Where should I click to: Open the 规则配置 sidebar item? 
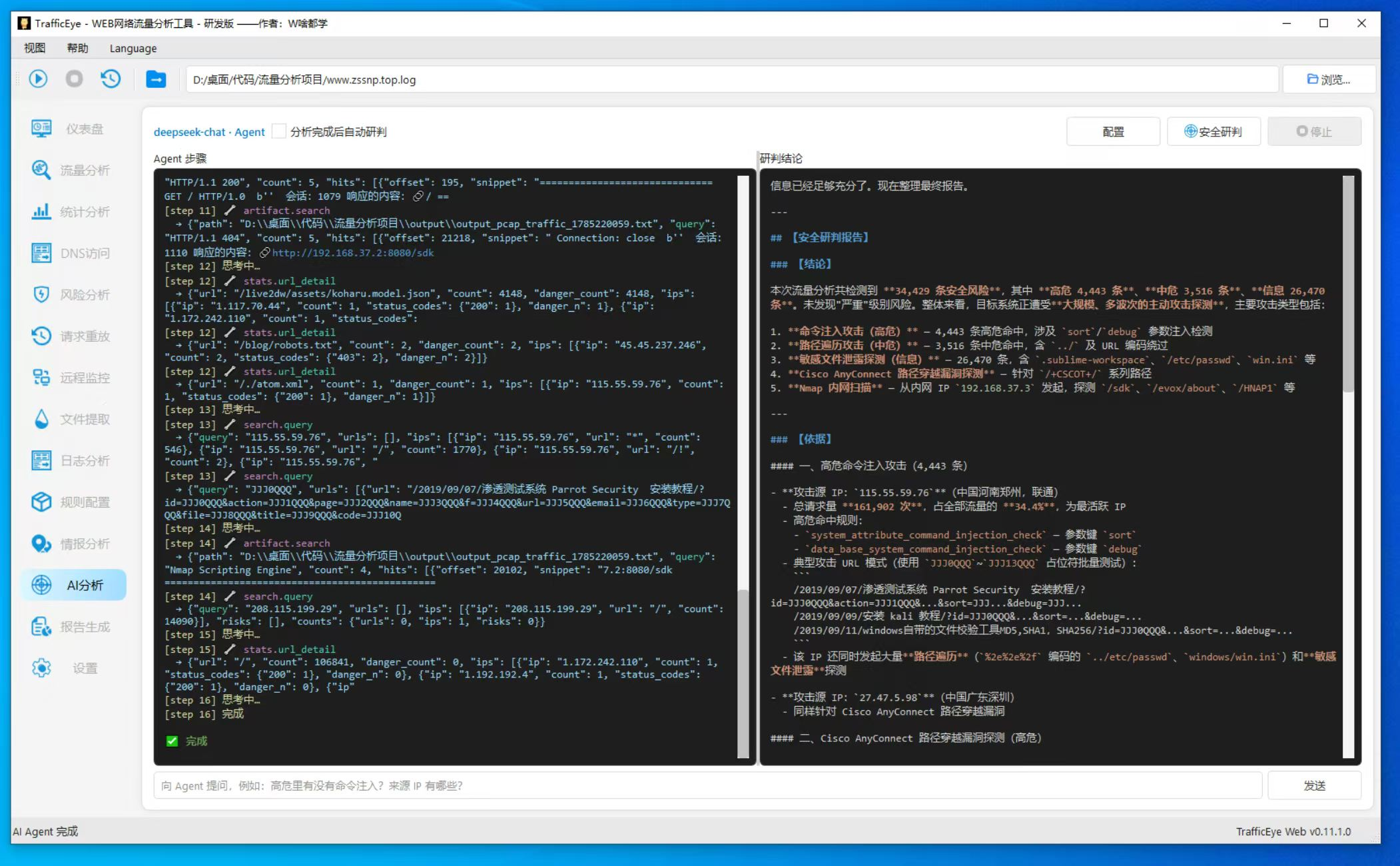click(x=73, y=502)
